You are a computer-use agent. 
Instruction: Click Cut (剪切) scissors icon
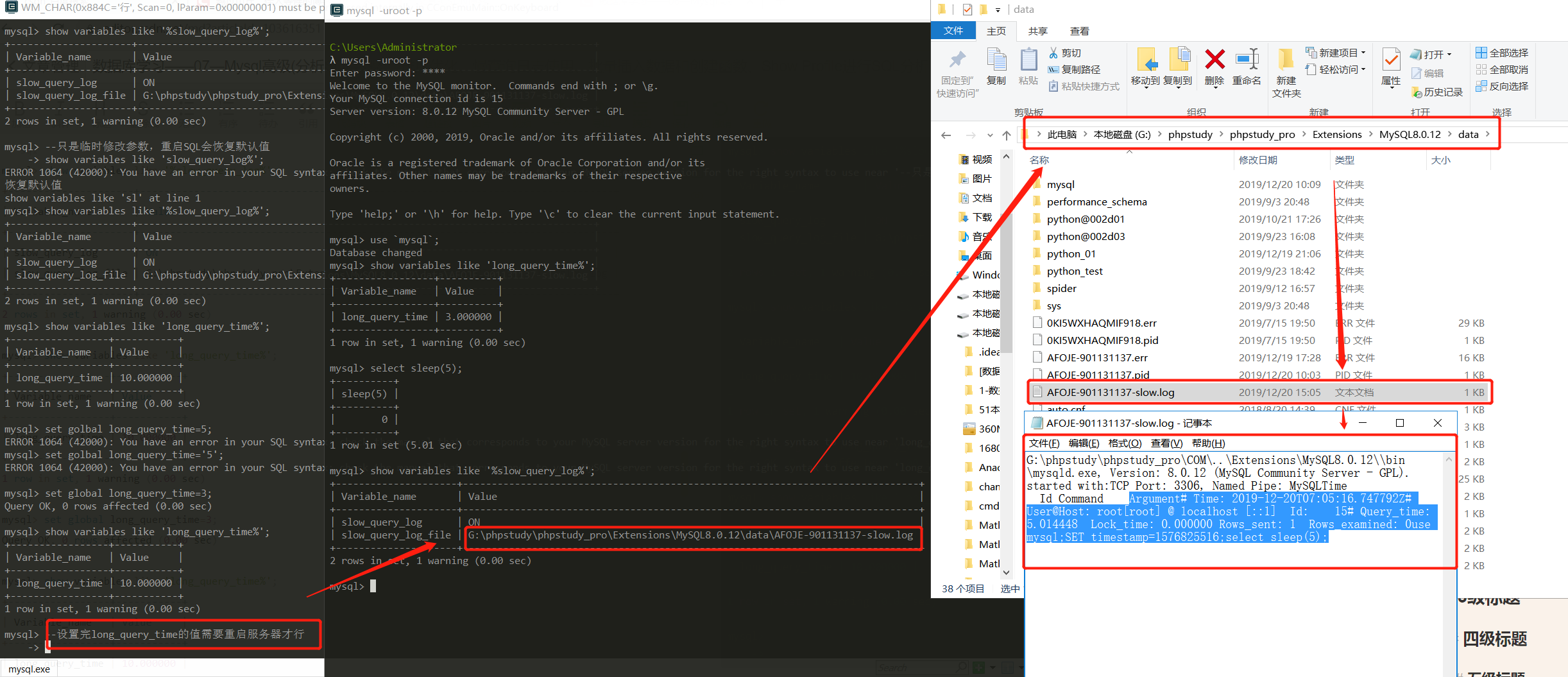coord(1053,53)
